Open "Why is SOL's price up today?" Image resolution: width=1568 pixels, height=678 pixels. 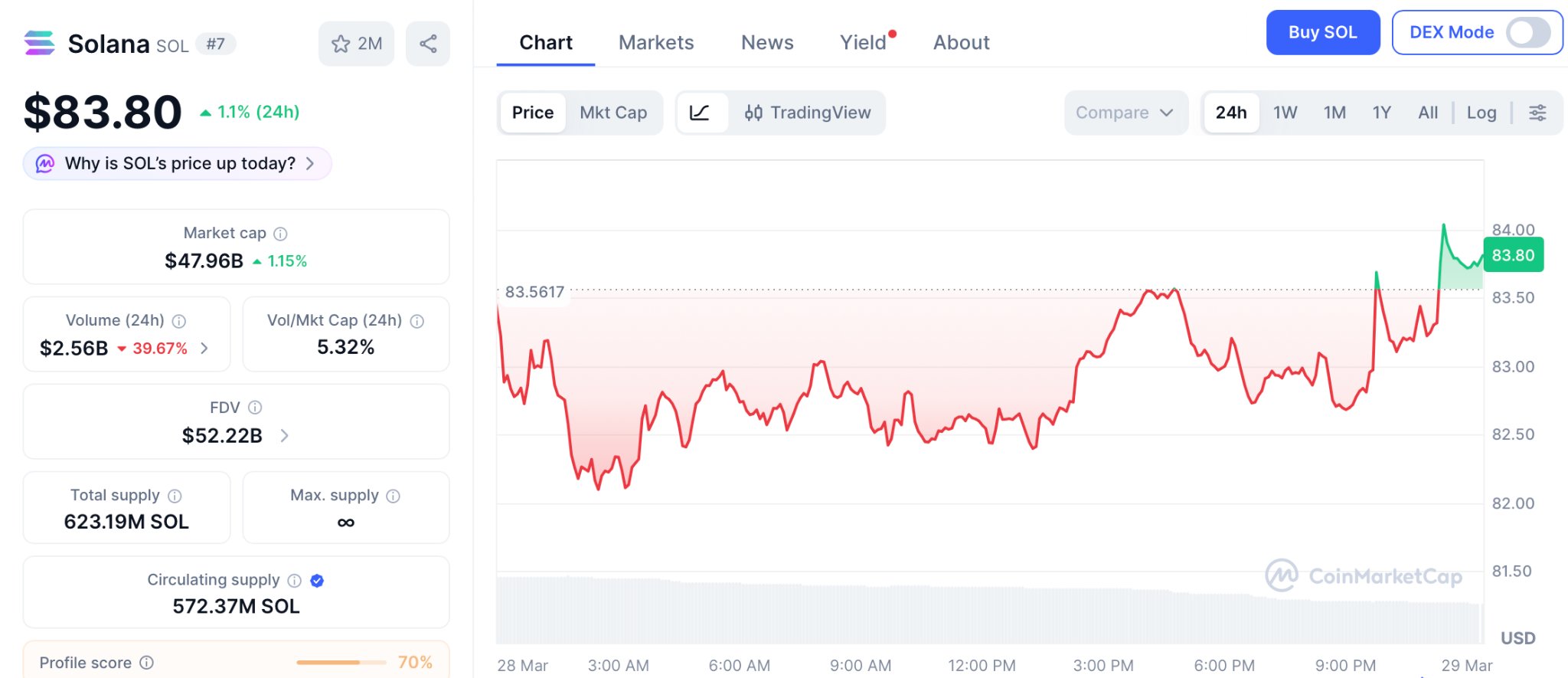pyautogui.click(x=178, y=163)
